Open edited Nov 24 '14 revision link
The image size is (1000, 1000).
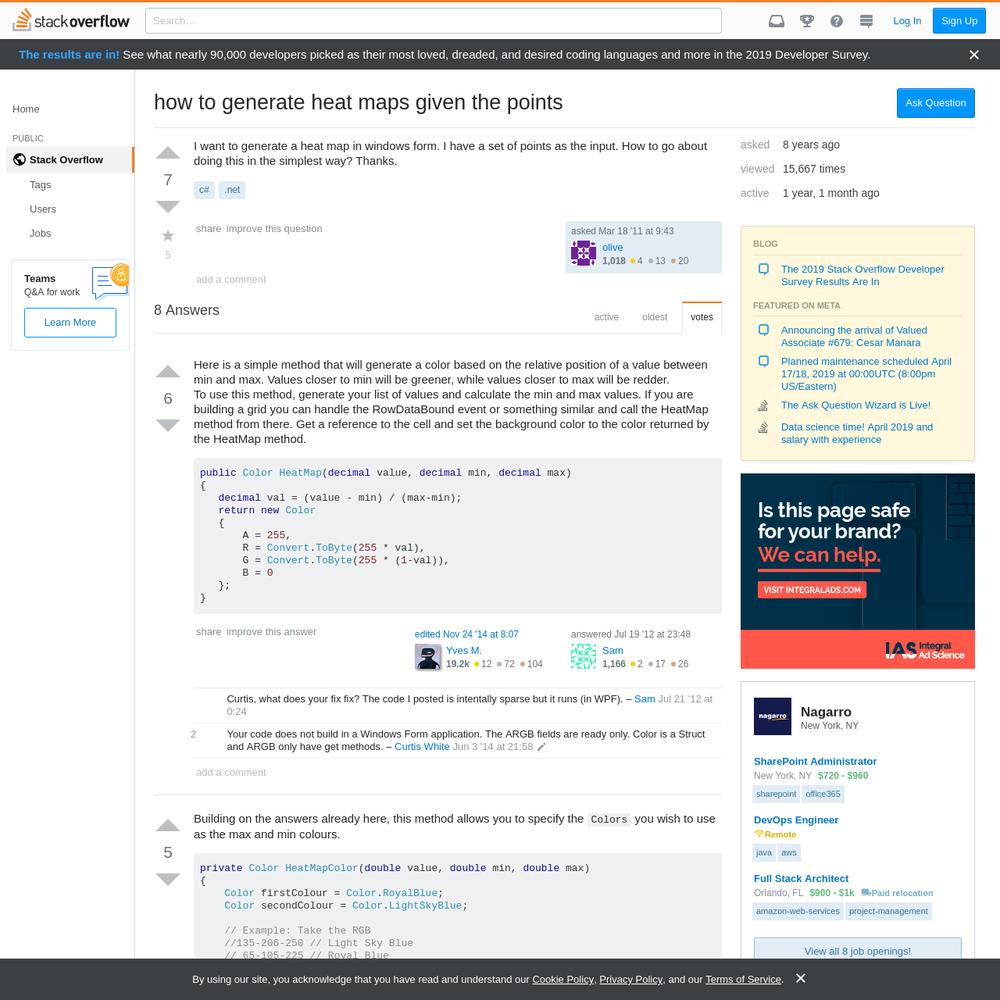(466, 635)
